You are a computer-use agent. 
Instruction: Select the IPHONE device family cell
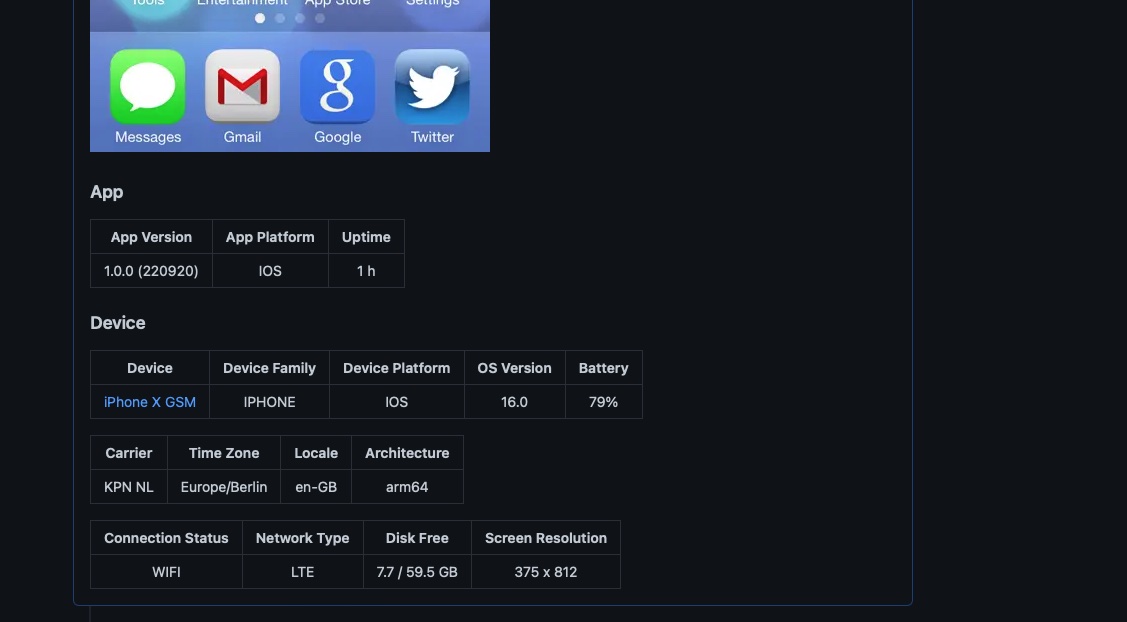[270, 402]
